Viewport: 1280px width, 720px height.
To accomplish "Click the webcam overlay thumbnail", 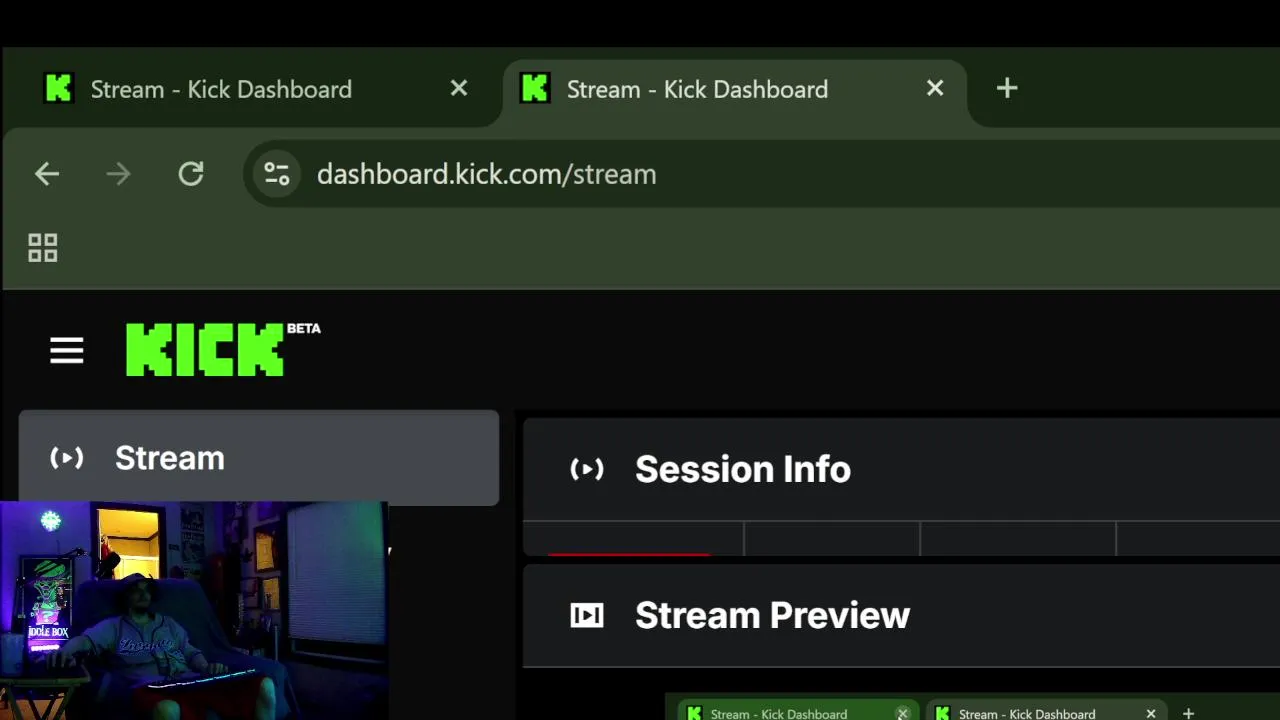I will [x=194, y=610].
